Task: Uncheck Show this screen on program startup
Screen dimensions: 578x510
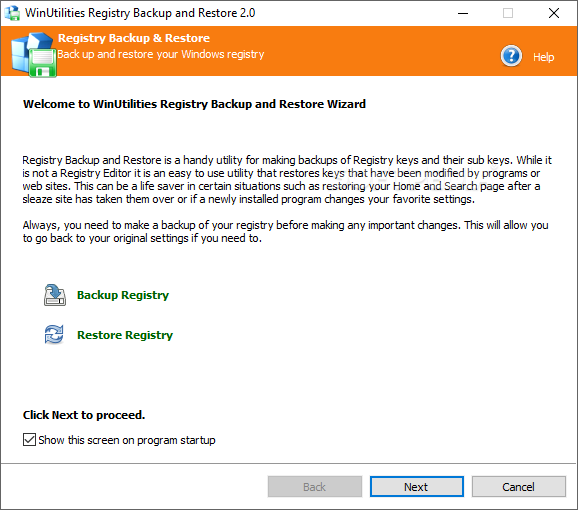Action: click(x=29, y=440)
